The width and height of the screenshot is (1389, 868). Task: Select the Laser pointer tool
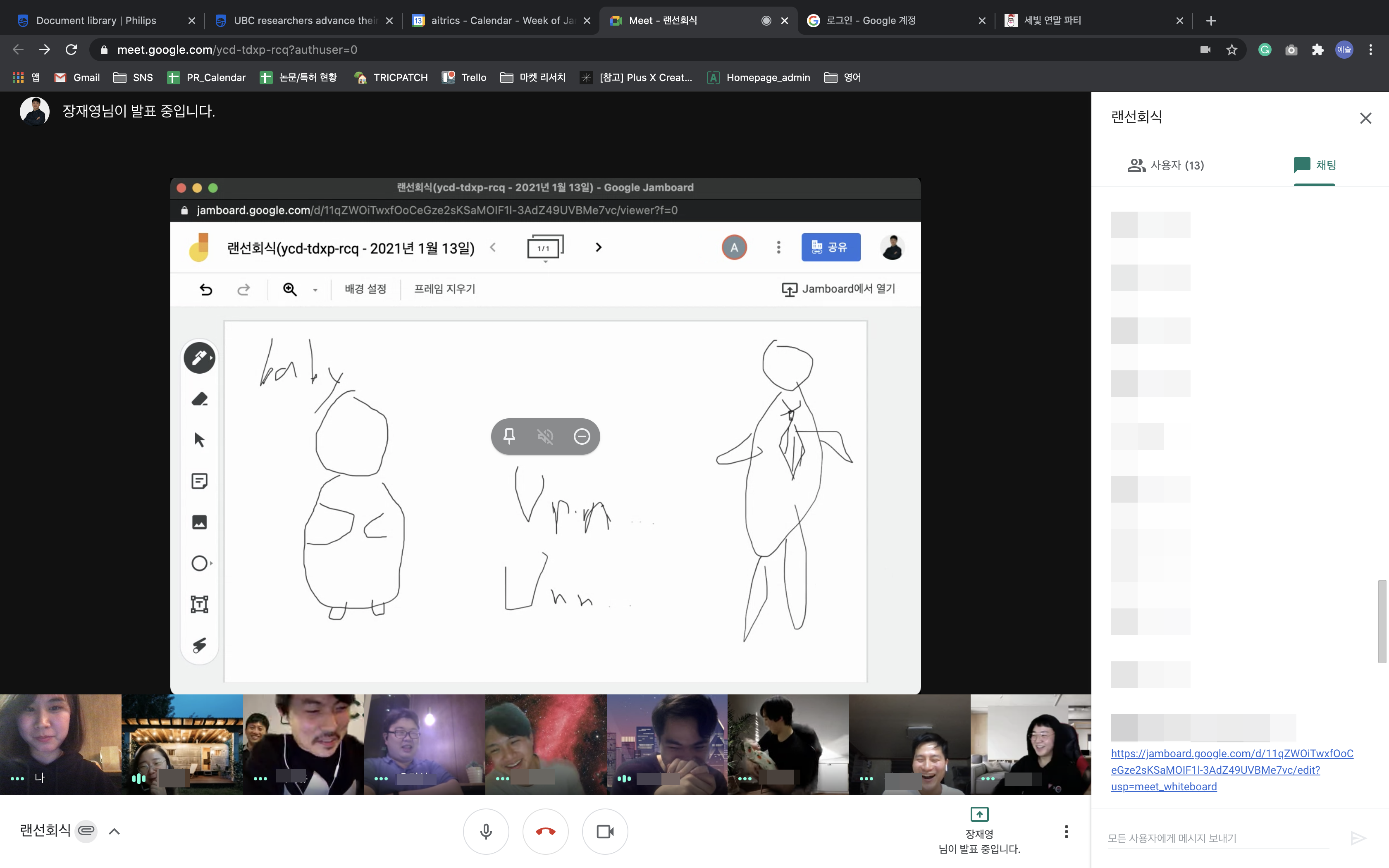coord(199,645)
